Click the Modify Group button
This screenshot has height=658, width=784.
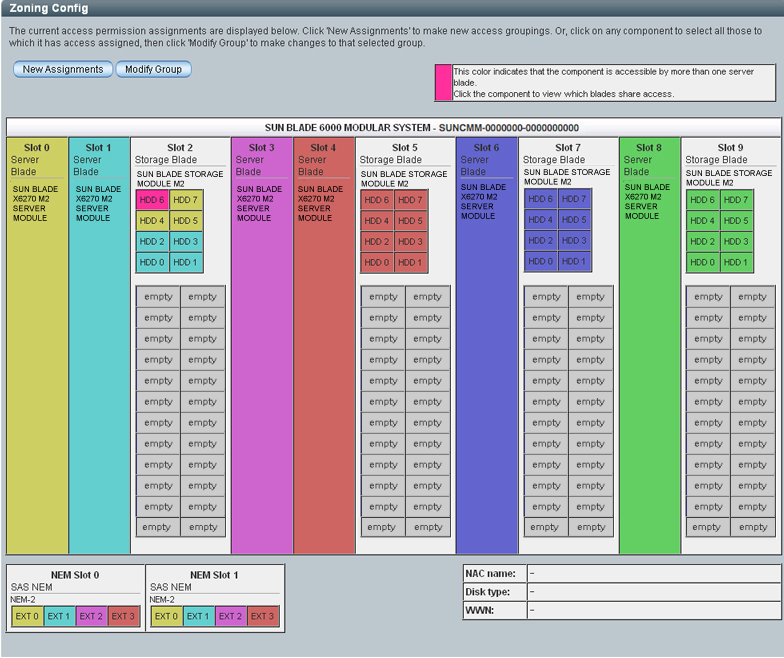click(154, 69)
